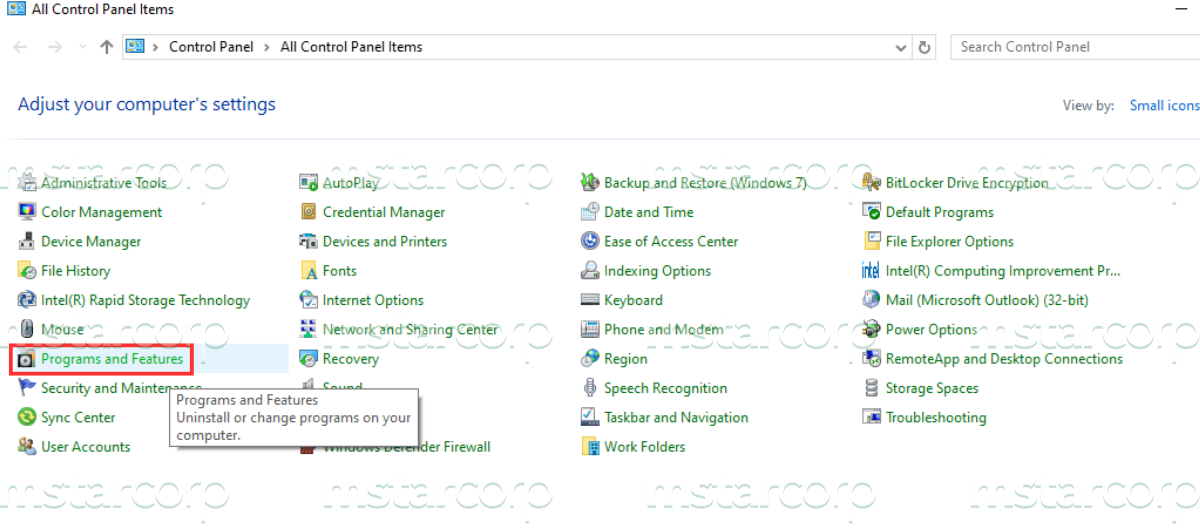
Task: Click the Control Panel icon in address bar
Action: [x=135, y=47]
